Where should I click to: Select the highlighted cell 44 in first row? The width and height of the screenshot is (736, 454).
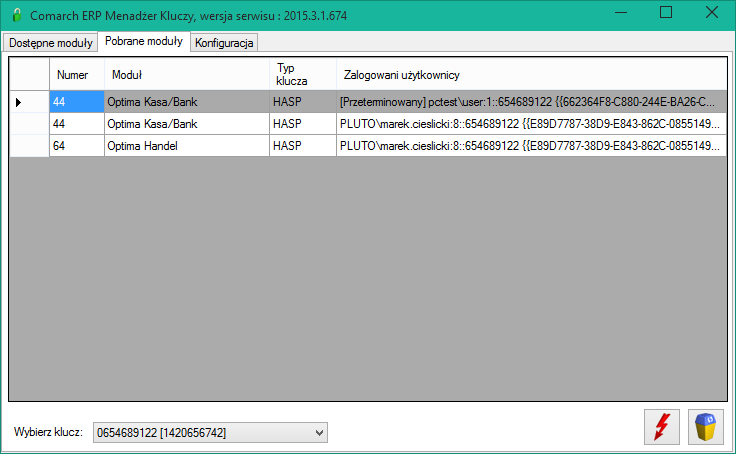click(77, 101)
